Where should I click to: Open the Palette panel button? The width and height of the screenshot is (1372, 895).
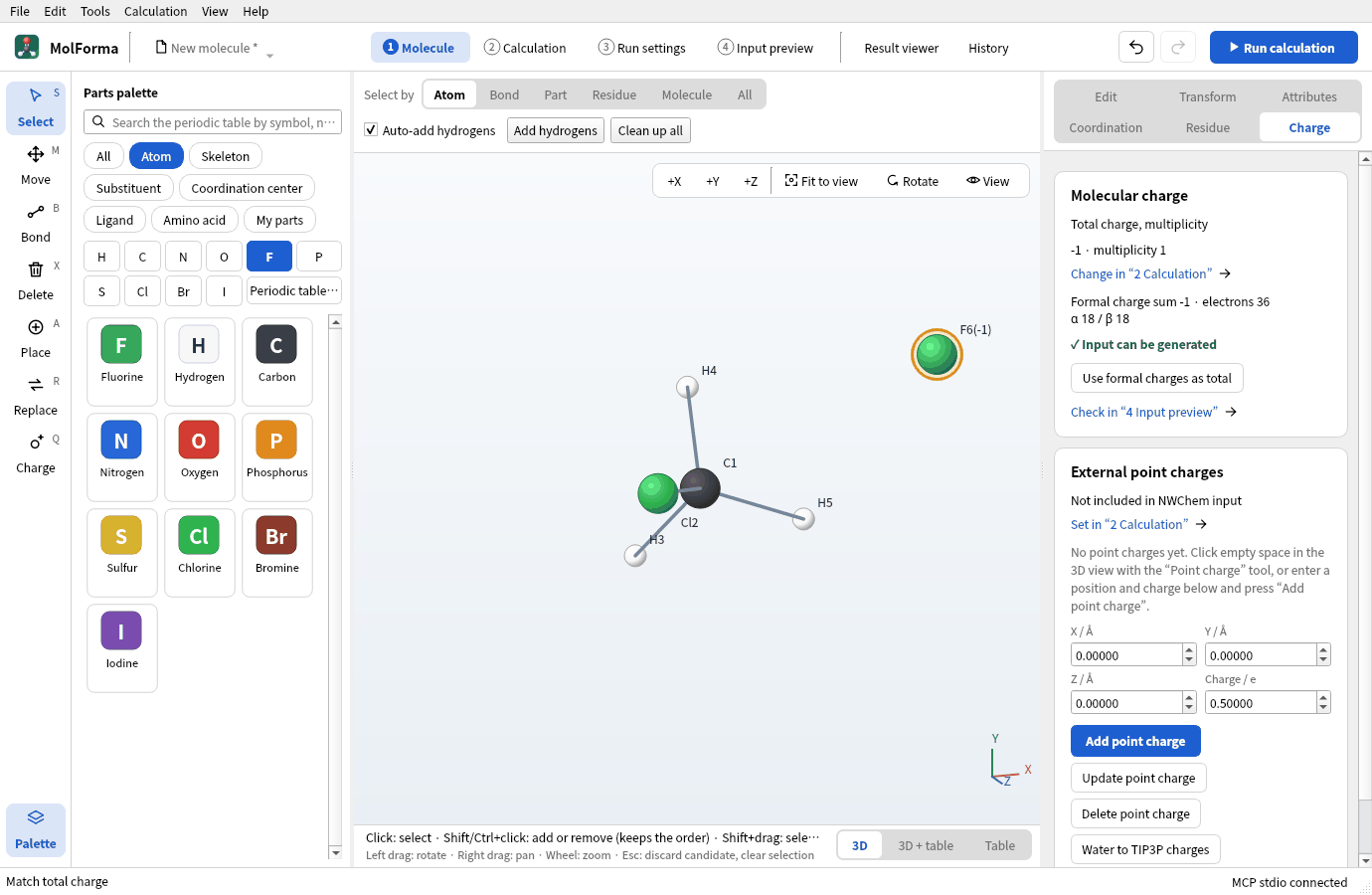point(36,829)
